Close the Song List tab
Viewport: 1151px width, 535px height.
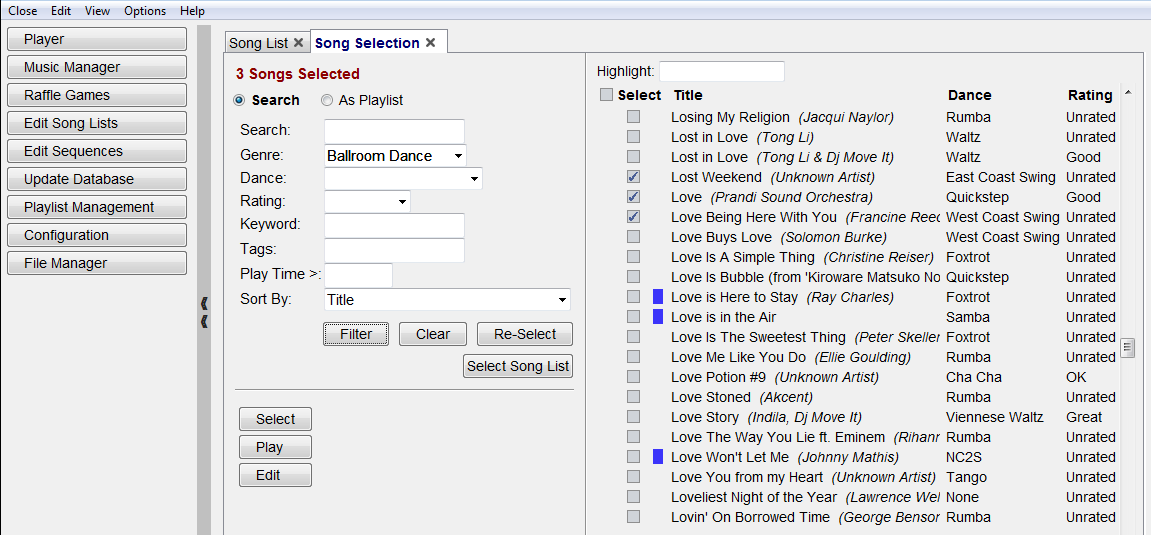click(x=298, y=43)
